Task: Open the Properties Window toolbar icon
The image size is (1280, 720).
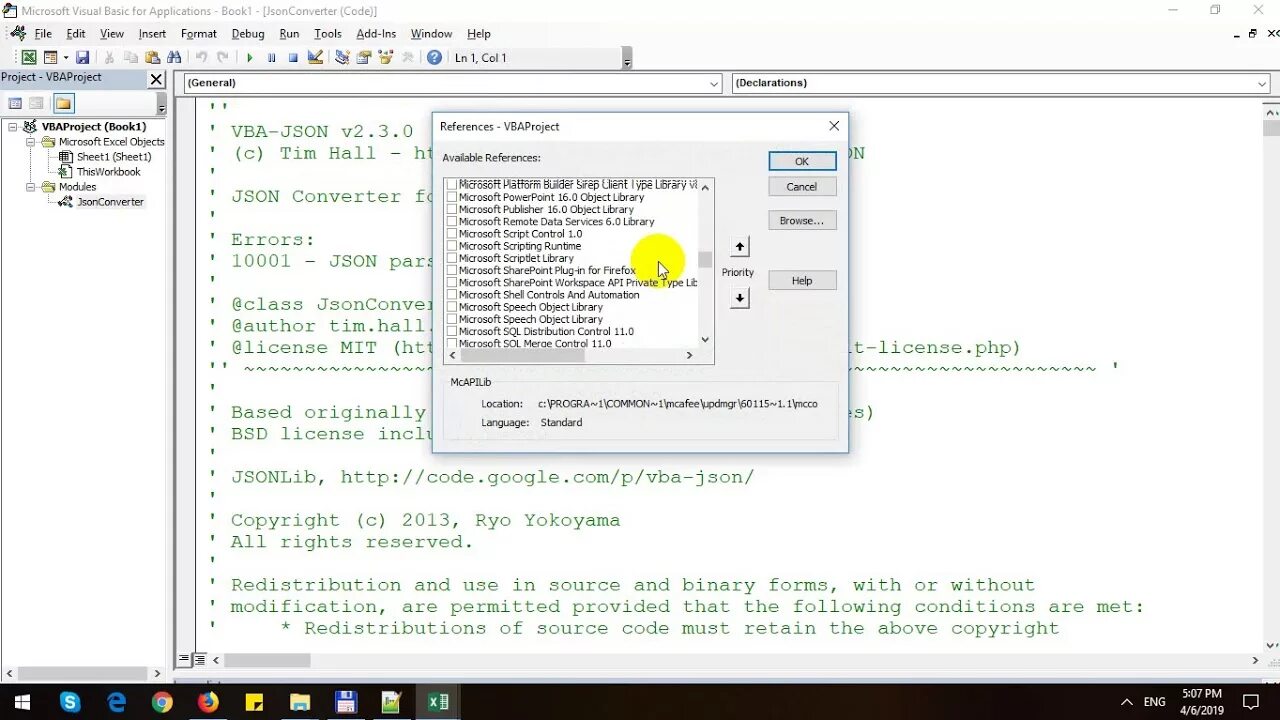Action: click(x=364, y=58)
